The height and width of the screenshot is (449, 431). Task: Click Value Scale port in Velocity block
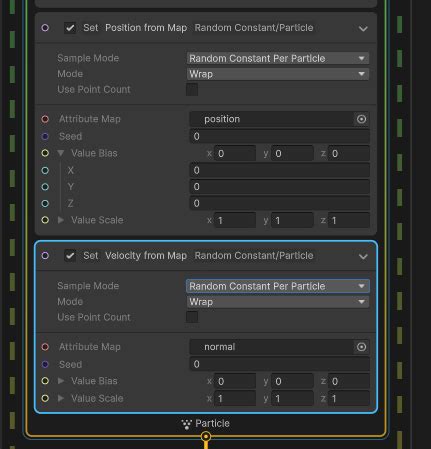click(45, 398)
